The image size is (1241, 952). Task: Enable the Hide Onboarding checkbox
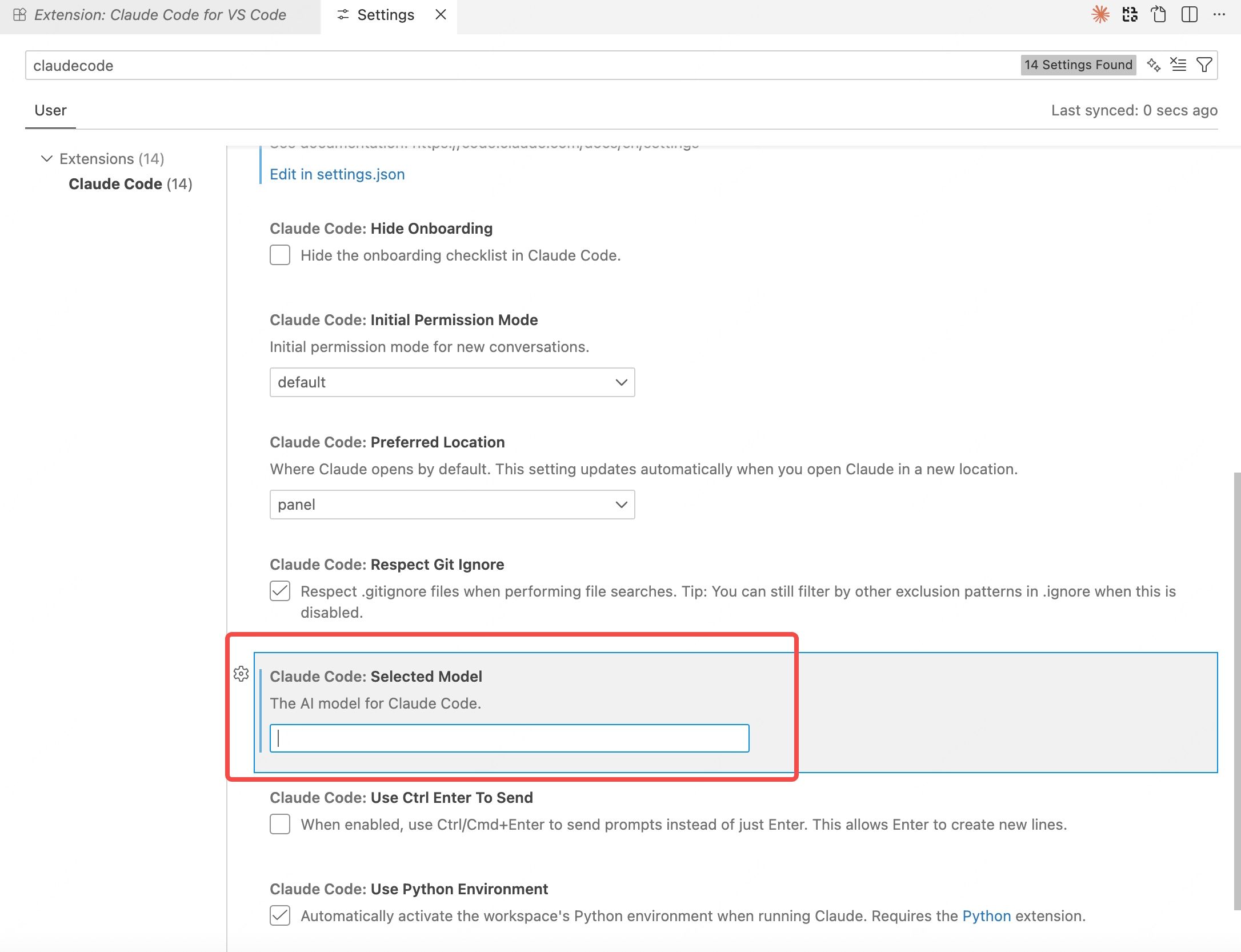(x=280, y=255)
